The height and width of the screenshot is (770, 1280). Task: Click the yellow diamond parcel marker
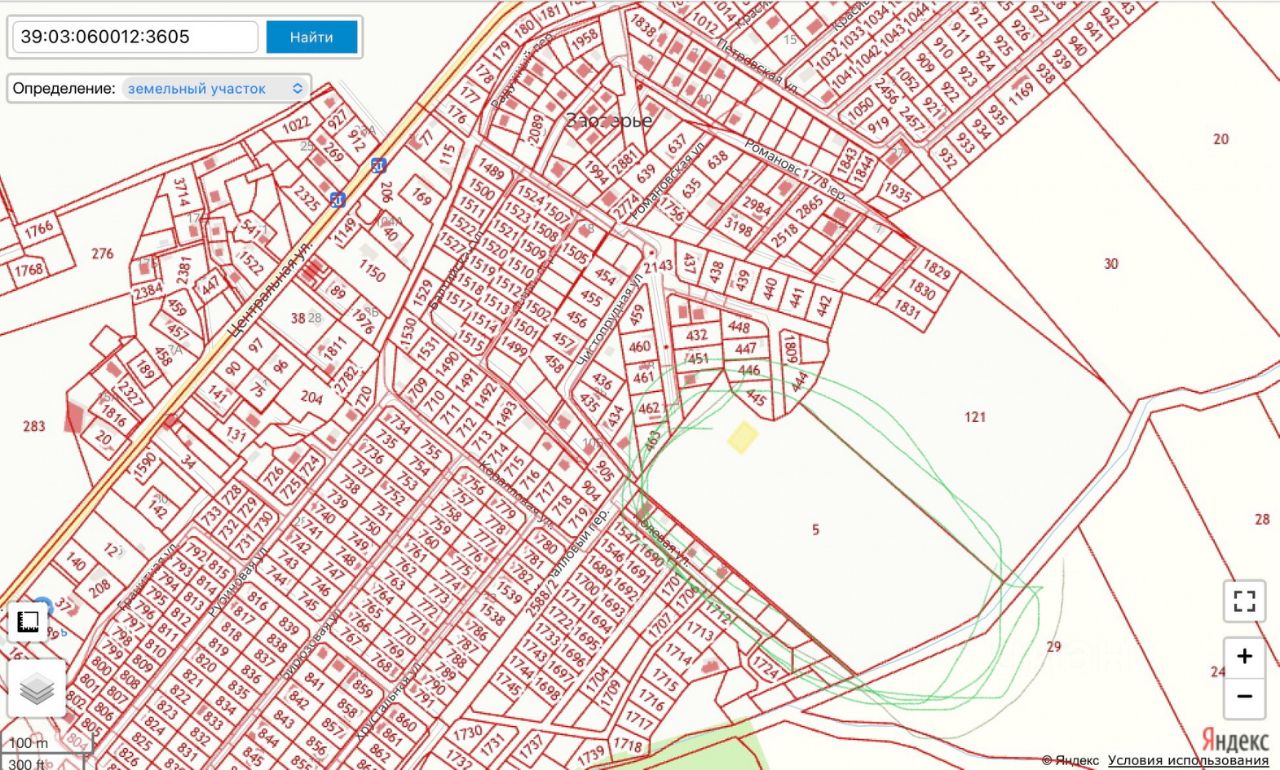pos(742,437)
